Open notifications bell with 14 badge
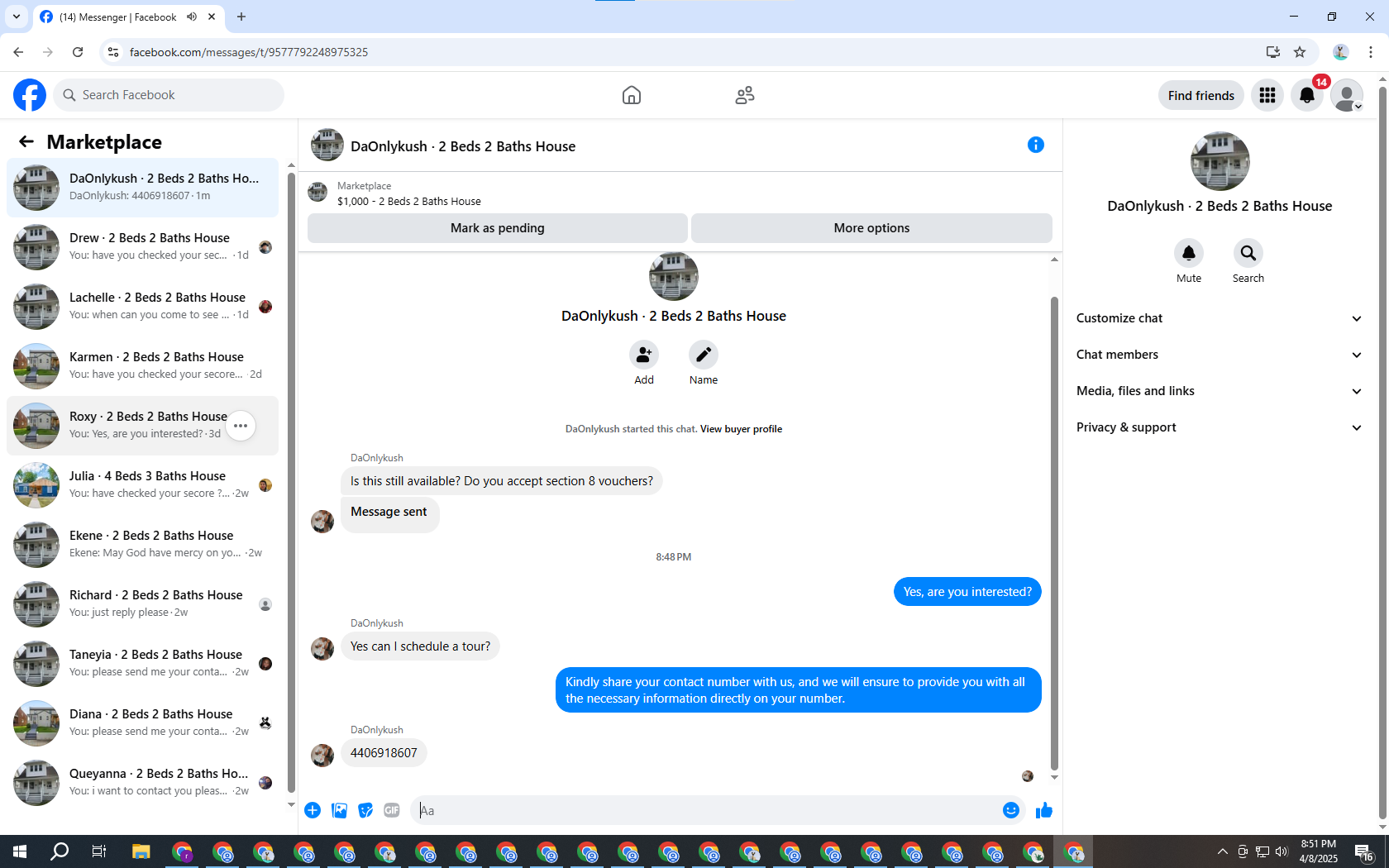Viewport: 1389px width, 868px height. pos(1307,95)
